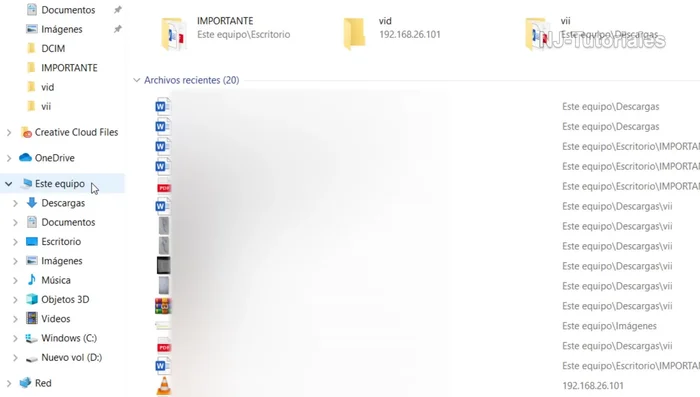Image resolution: width=700 pixels, height=397 pixels.
Task: Click the Nuevo vol (D:) drive icon
Action: 31,358
